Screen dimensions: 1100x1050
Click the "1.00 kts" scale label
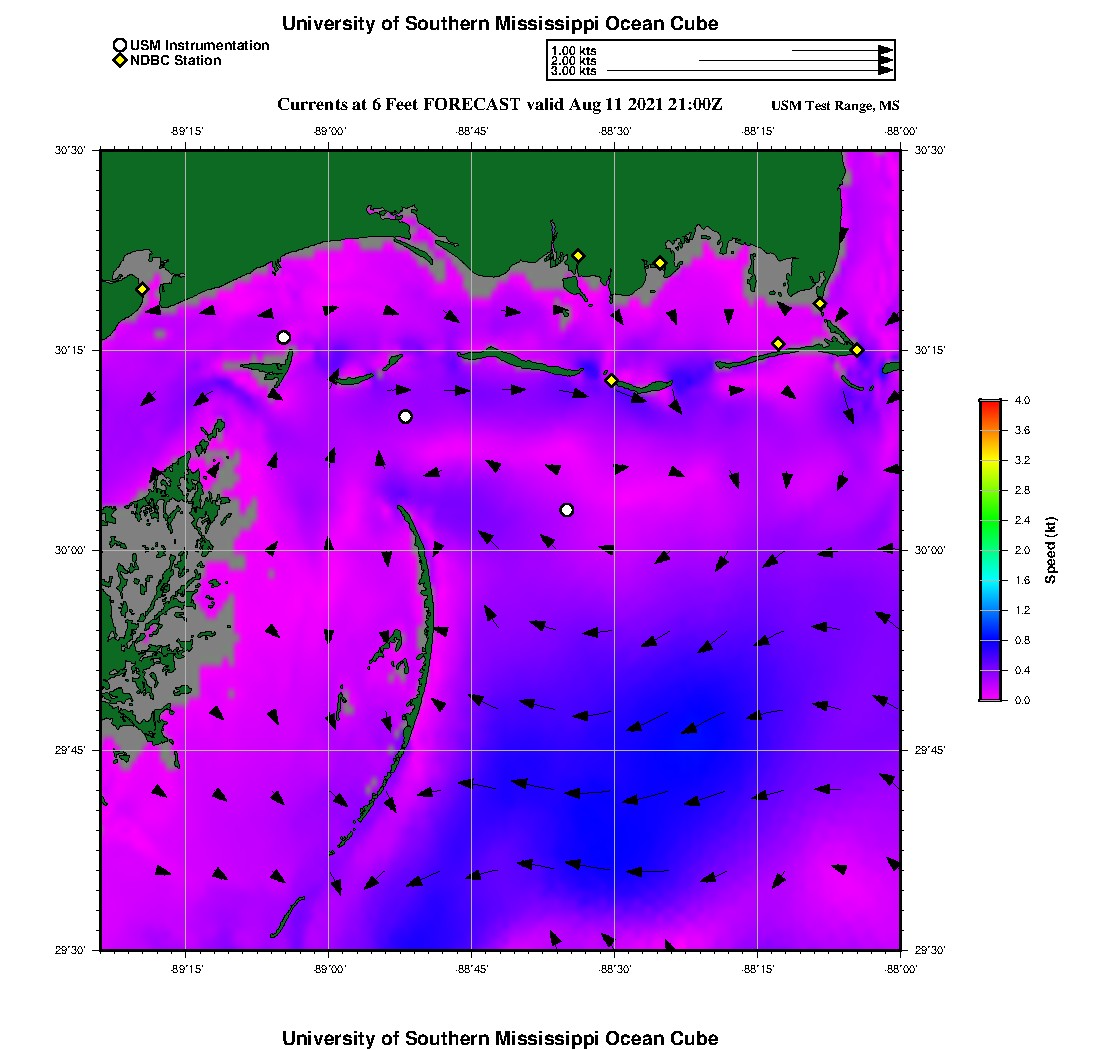point(574,51)
